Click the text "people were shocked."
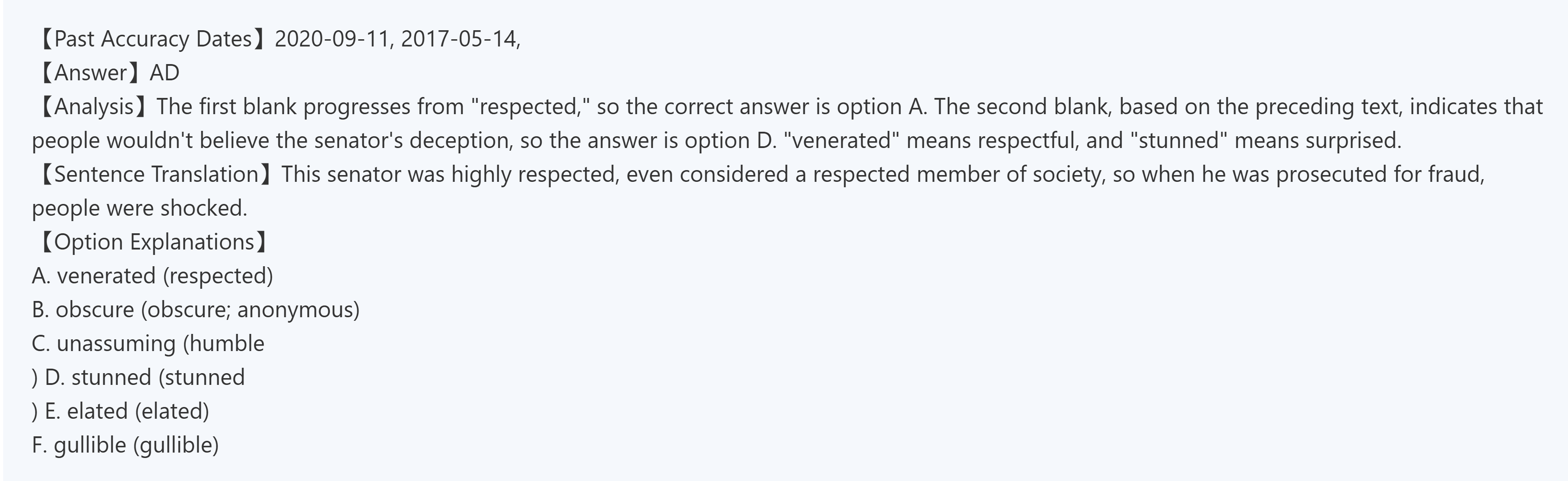The width and height of the screenshot is (1568, 481). pos(139,208)
